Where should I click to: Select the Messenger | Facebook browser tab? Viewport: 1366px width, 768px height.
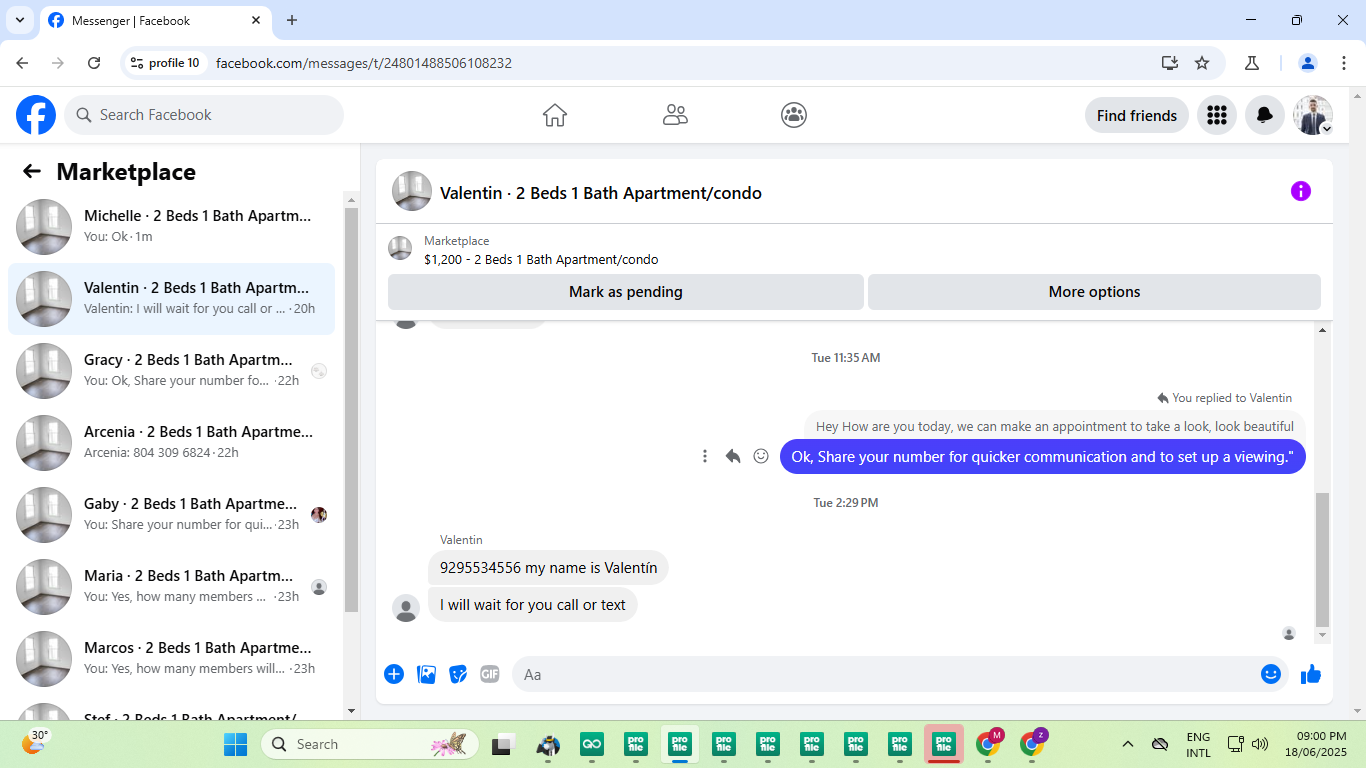tap(155, 20)
